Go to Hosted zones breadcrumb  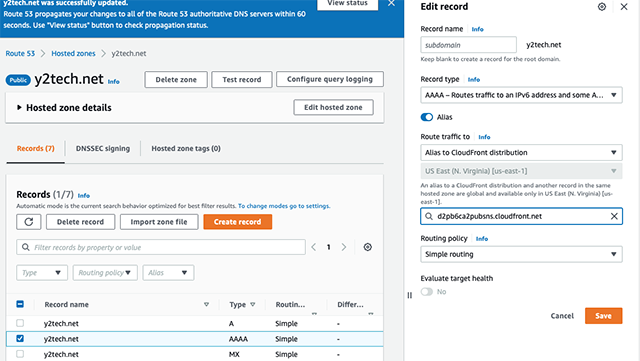[73, 53]
